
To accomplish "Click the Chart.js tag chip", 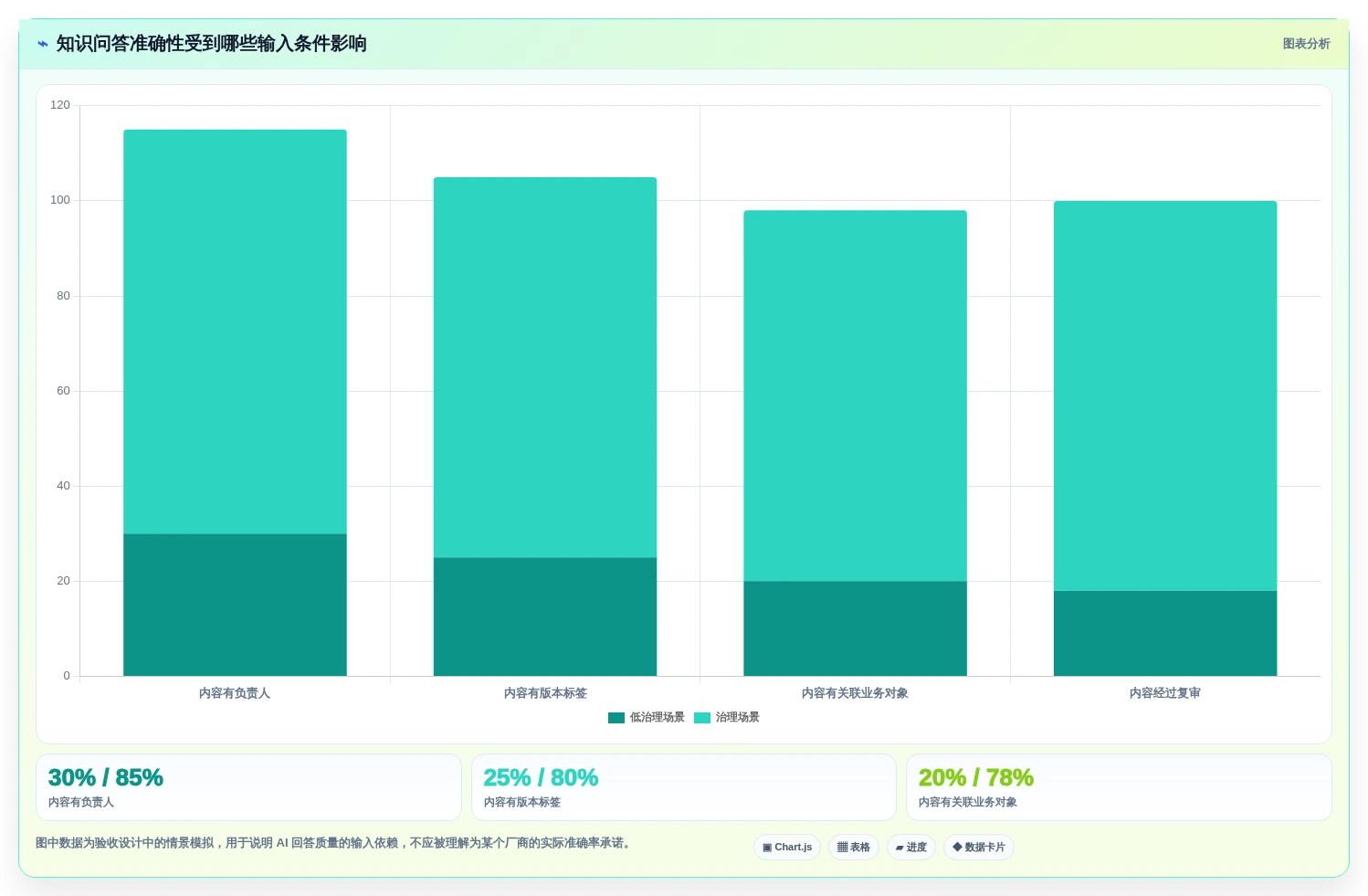I will [x=787, y=848].
